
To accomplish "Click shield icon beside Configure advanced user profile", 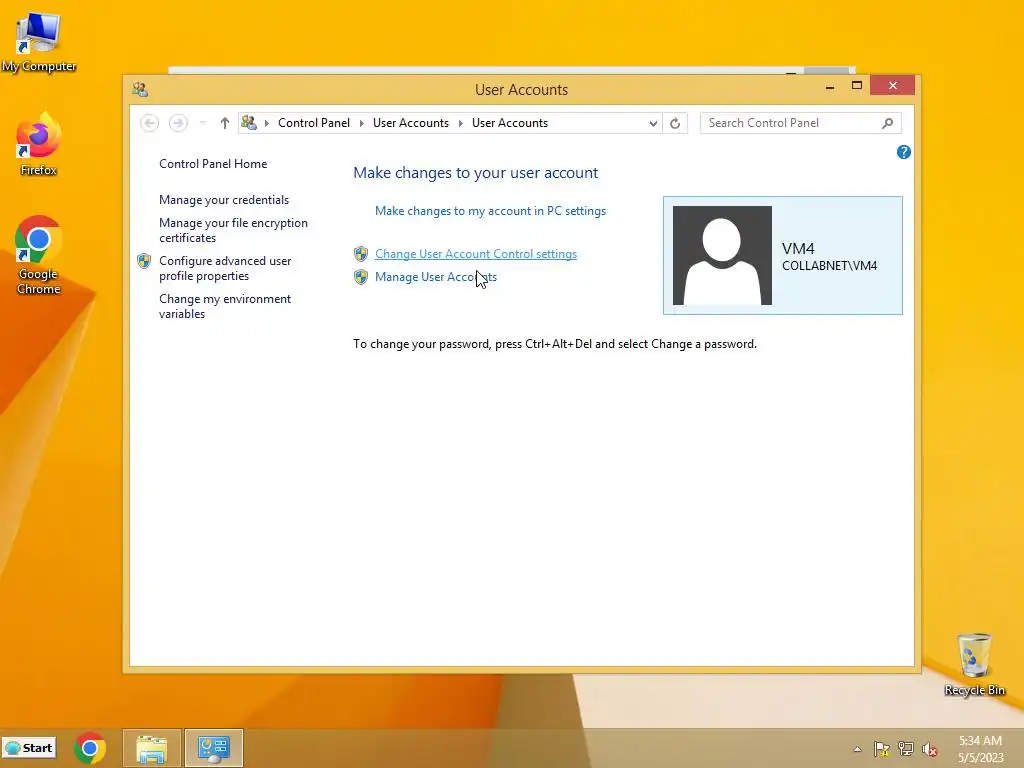I will coord(144,261).
